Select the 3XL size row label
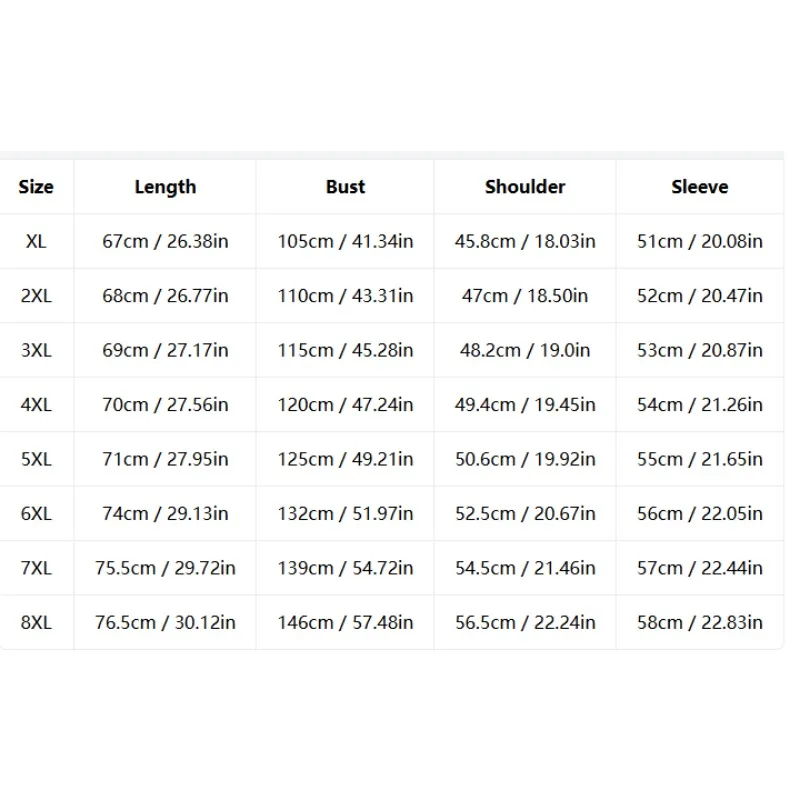 (36, 351)
